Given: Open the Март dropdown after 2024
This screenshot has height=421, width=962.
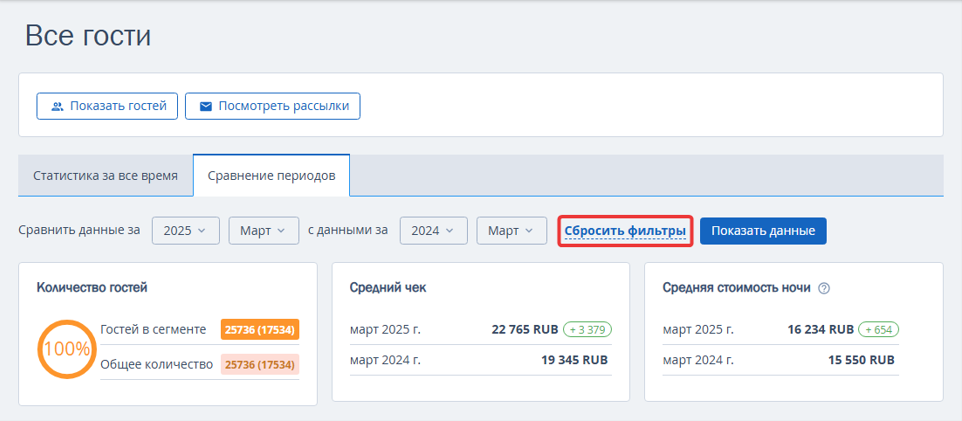Looking at the screenshot, I should click(x=512, y=231).
